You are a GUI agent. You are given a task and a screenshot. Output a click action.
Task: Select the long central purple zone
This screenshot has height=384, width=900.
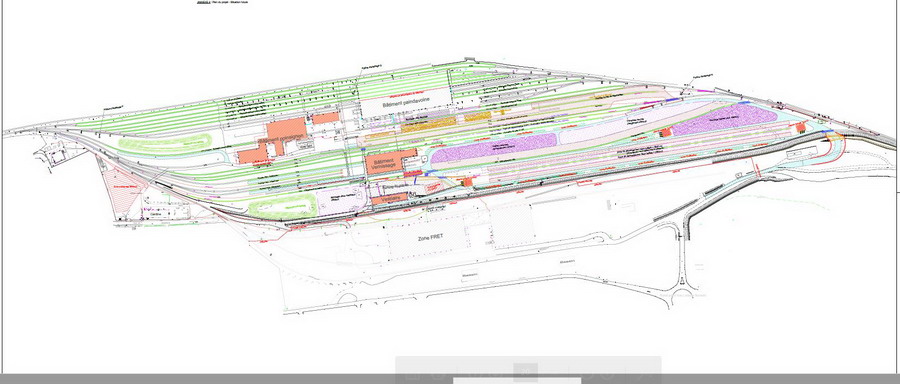(494, 148)
